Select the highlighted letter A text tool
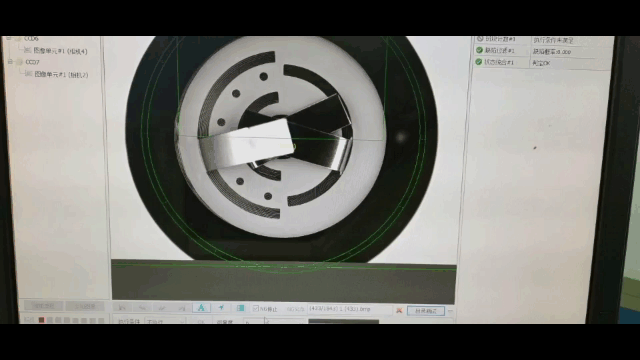 [201, 308]
